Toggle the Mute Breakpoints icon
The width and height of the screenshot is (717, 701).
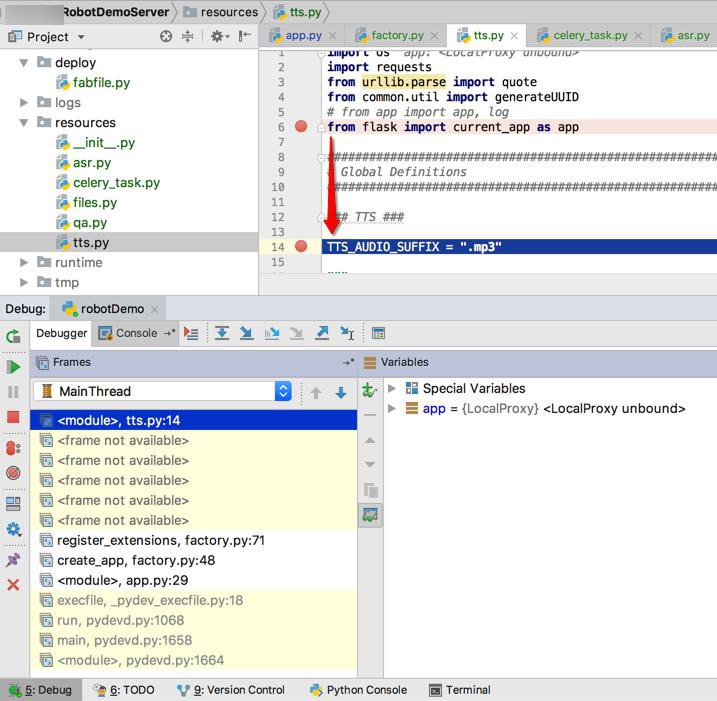[x=13, y=473]
